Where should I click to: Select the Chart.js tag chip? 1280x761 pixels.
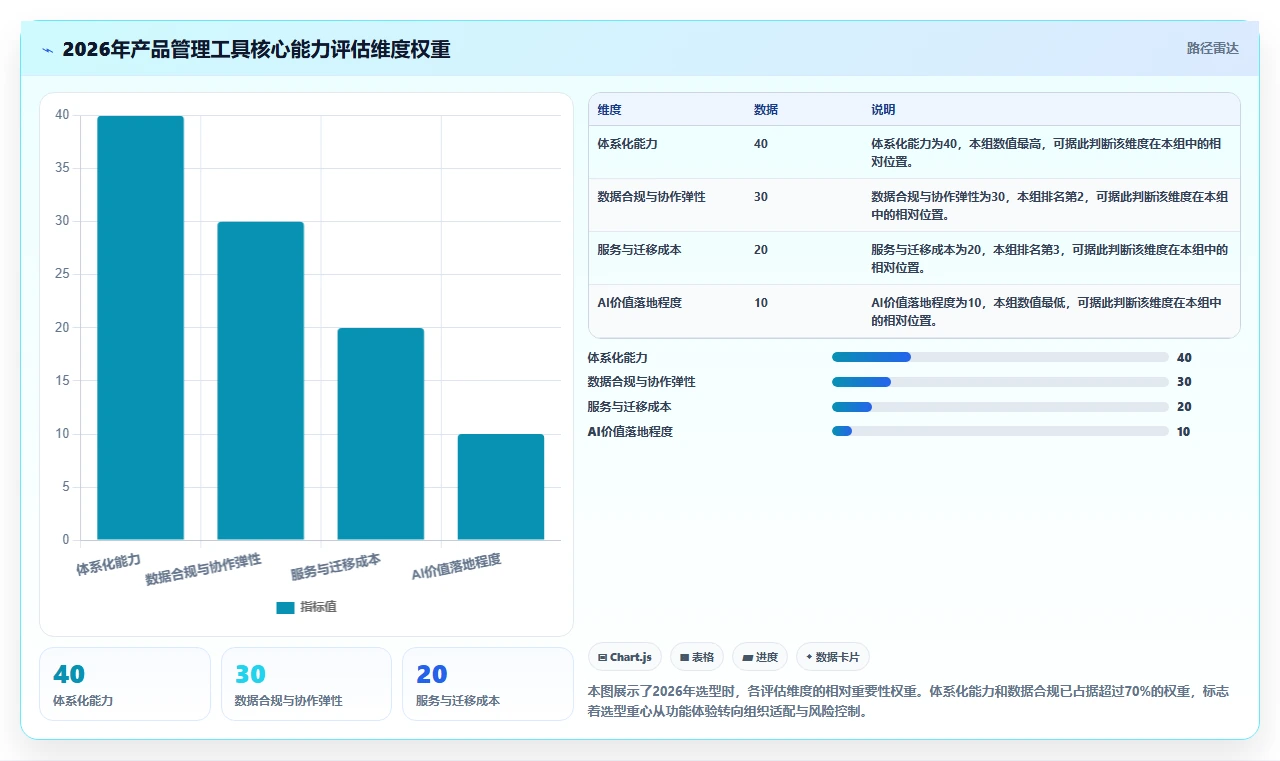(x=625, y=657)
